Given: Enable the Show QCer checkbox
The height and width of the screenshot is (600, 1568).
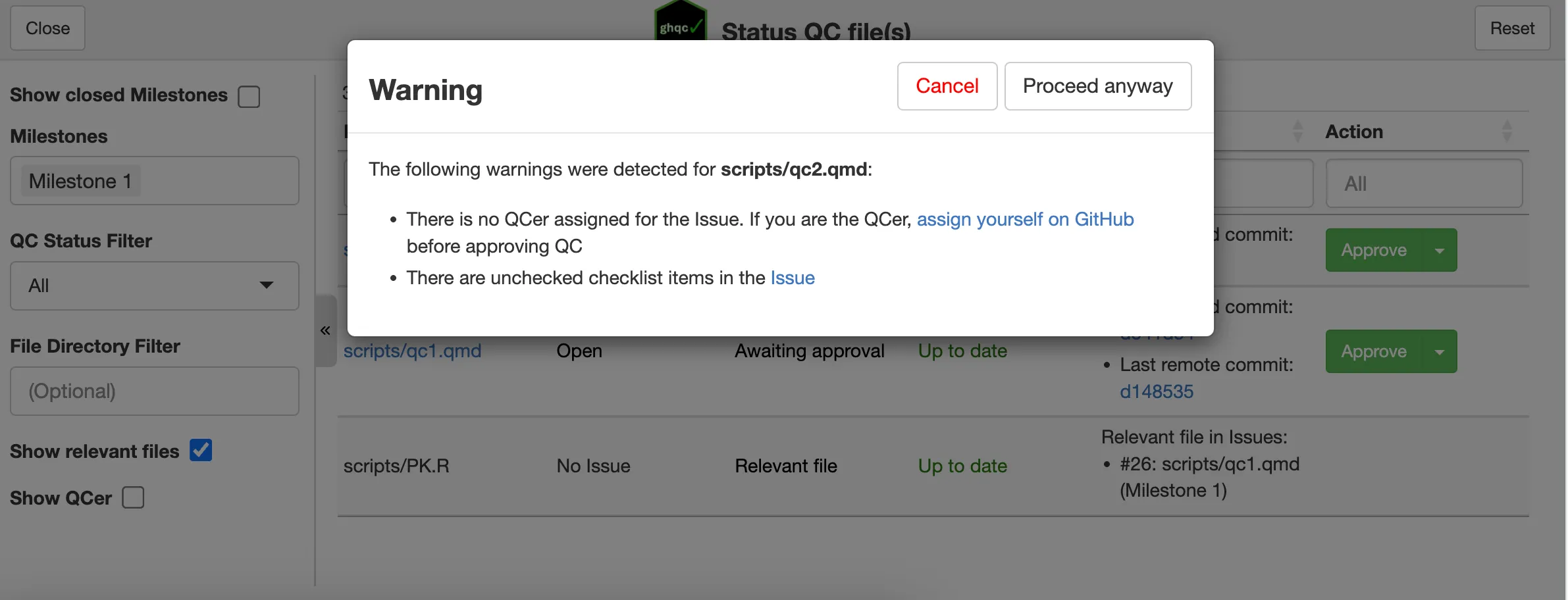Looking at the screenshot, I should [x=133, y=497].
